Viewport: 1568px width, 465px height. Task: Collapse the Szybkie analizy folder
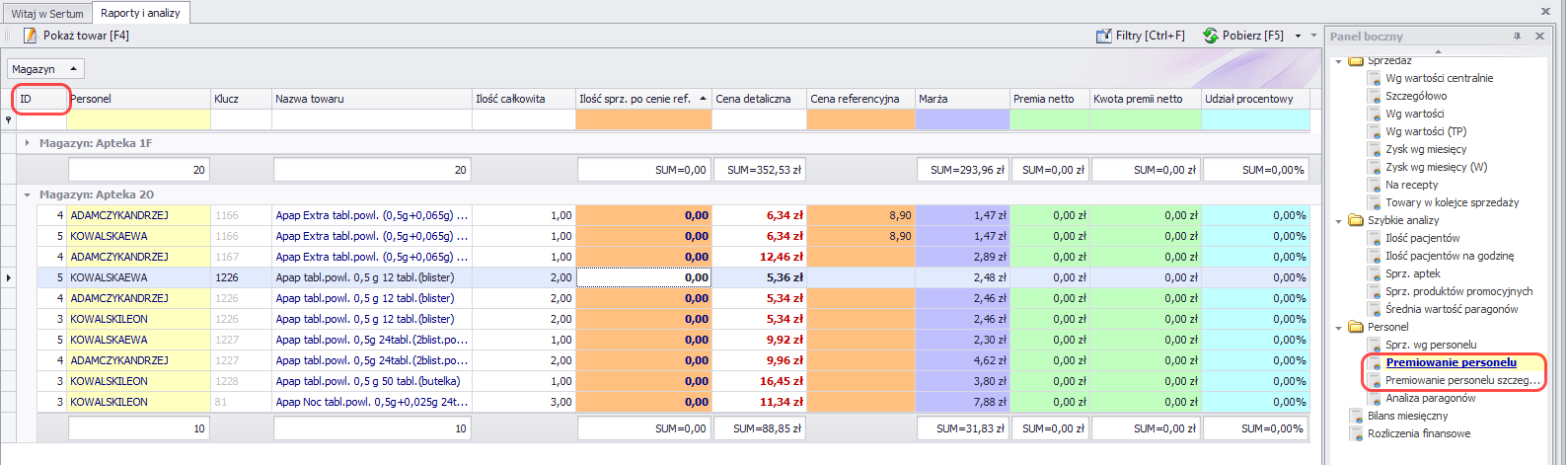tap(1339, 220)
